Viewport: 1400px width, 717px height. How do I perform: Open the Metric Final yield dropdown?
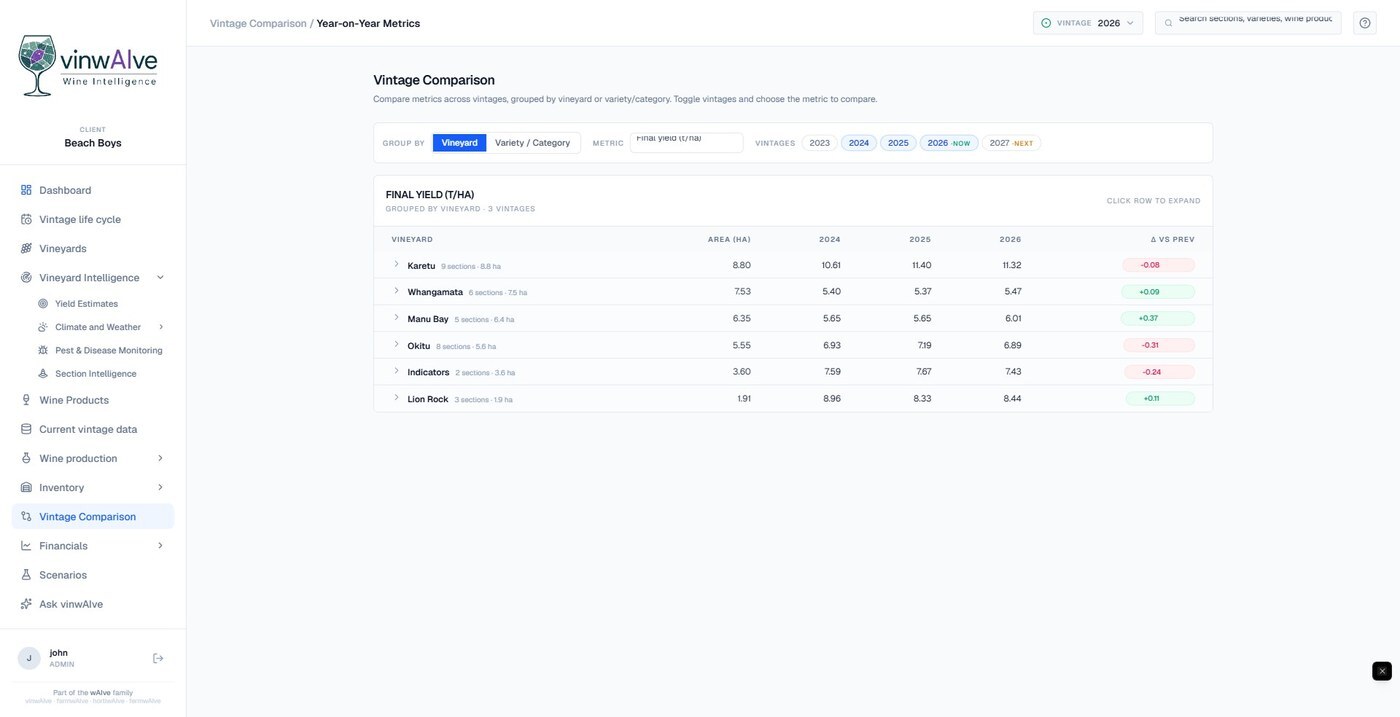coord(686,143)
